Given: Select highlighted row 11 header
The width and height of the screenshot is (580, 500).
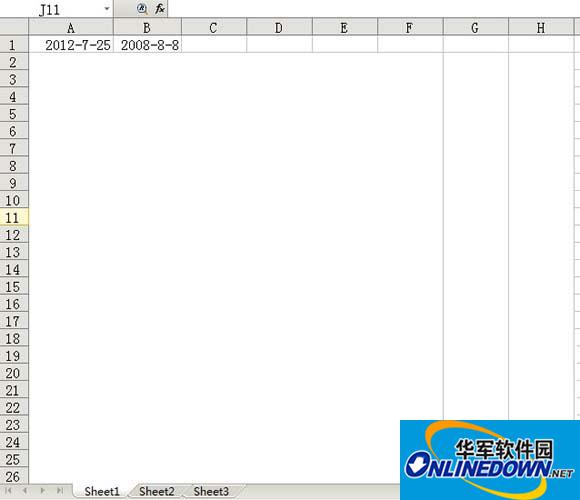Looking at the screenshot, I should pyautogui.click(x=14, y=217).
